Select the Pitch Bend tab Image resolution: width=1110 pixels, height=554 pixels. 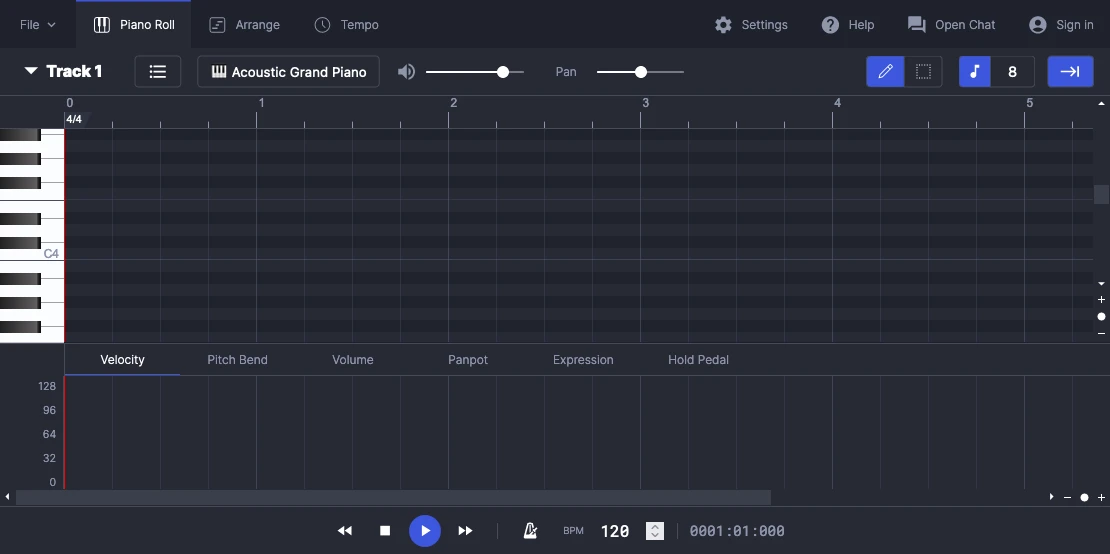click(237, 359)
